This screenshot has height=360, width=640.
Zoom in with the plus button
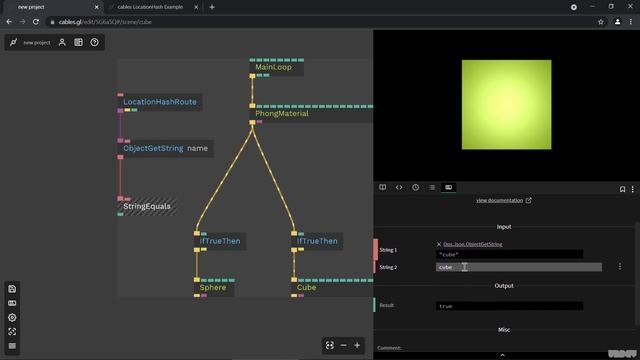click(x=357, y=345)
